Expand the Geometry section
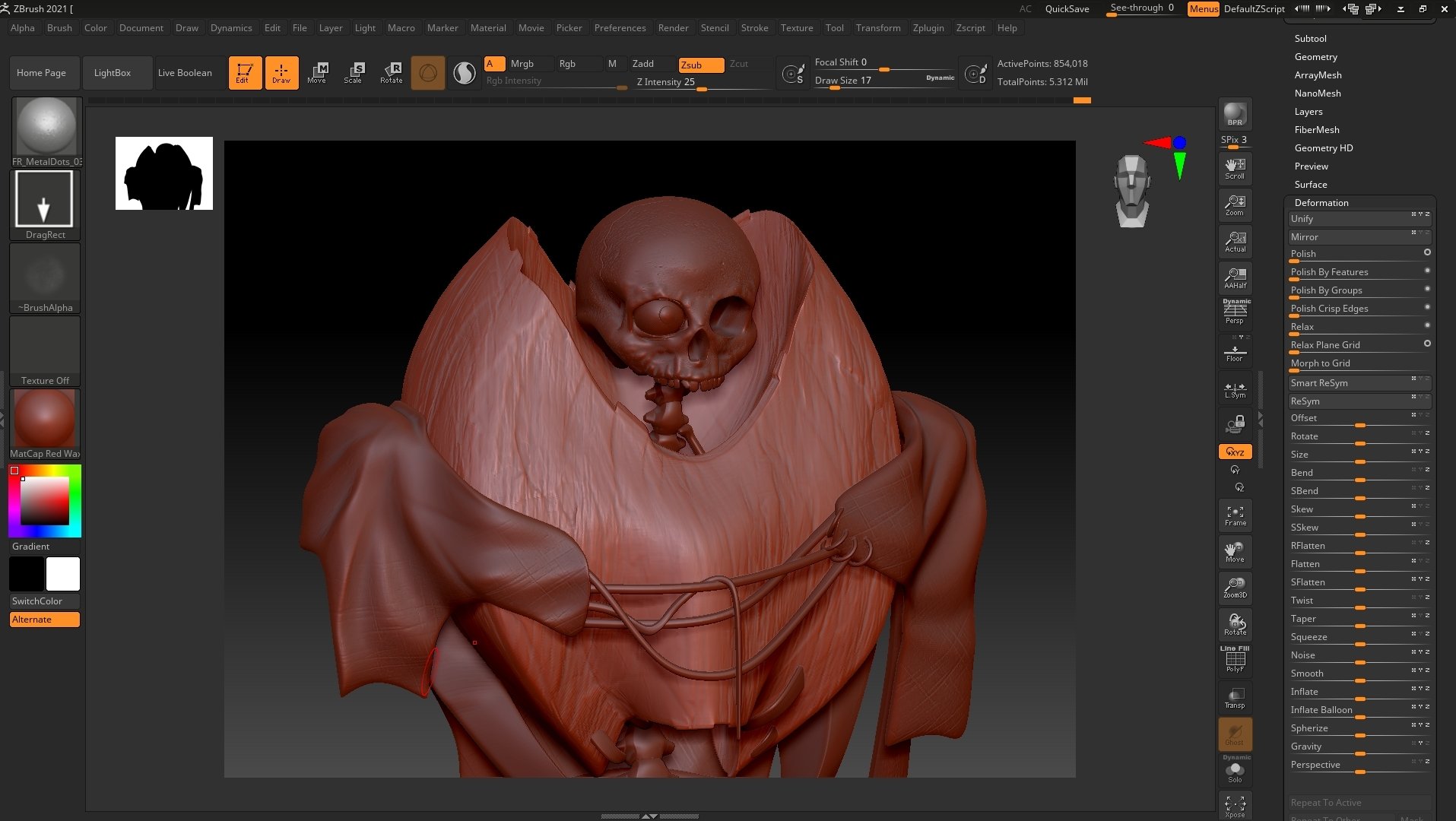 [x=1315, y=56]
